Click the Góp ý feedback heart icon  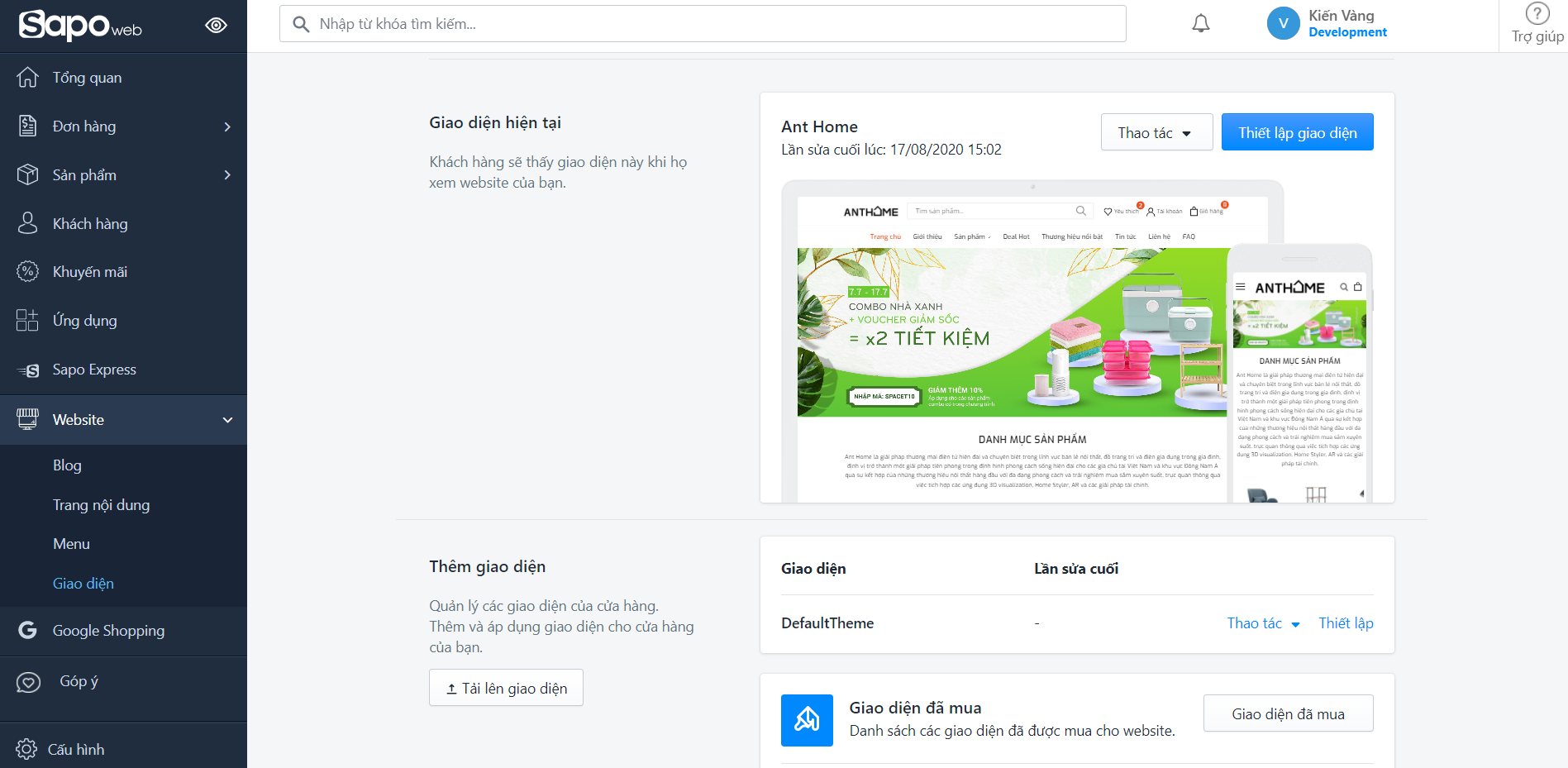click(28, 682)
